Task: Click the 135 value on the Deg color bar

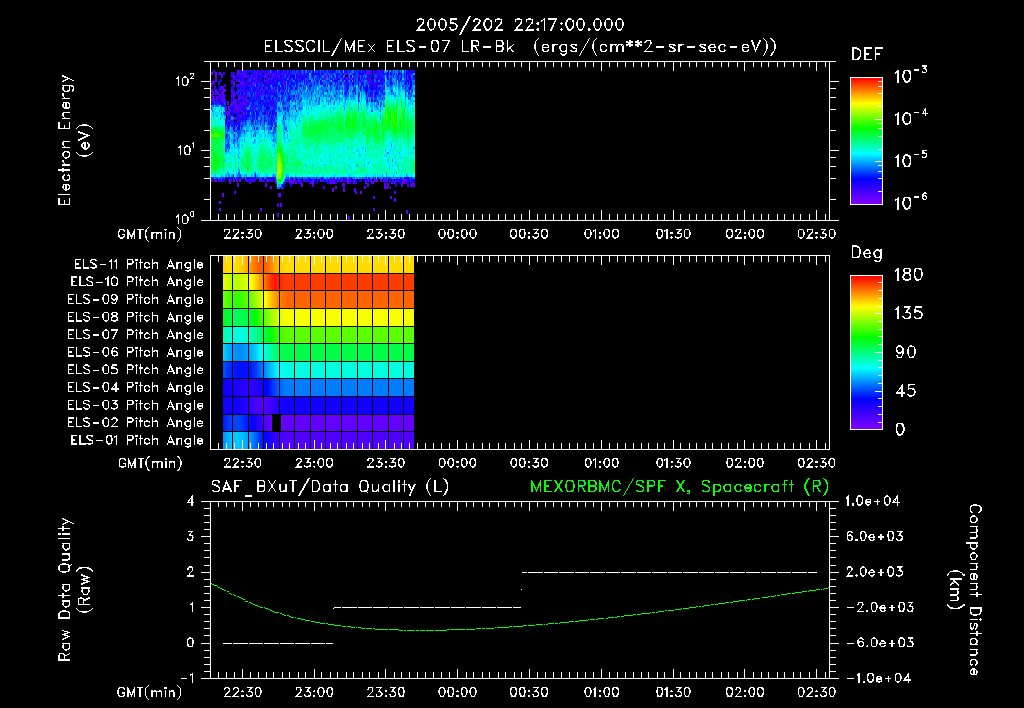Action: click(x=908, y=313)
